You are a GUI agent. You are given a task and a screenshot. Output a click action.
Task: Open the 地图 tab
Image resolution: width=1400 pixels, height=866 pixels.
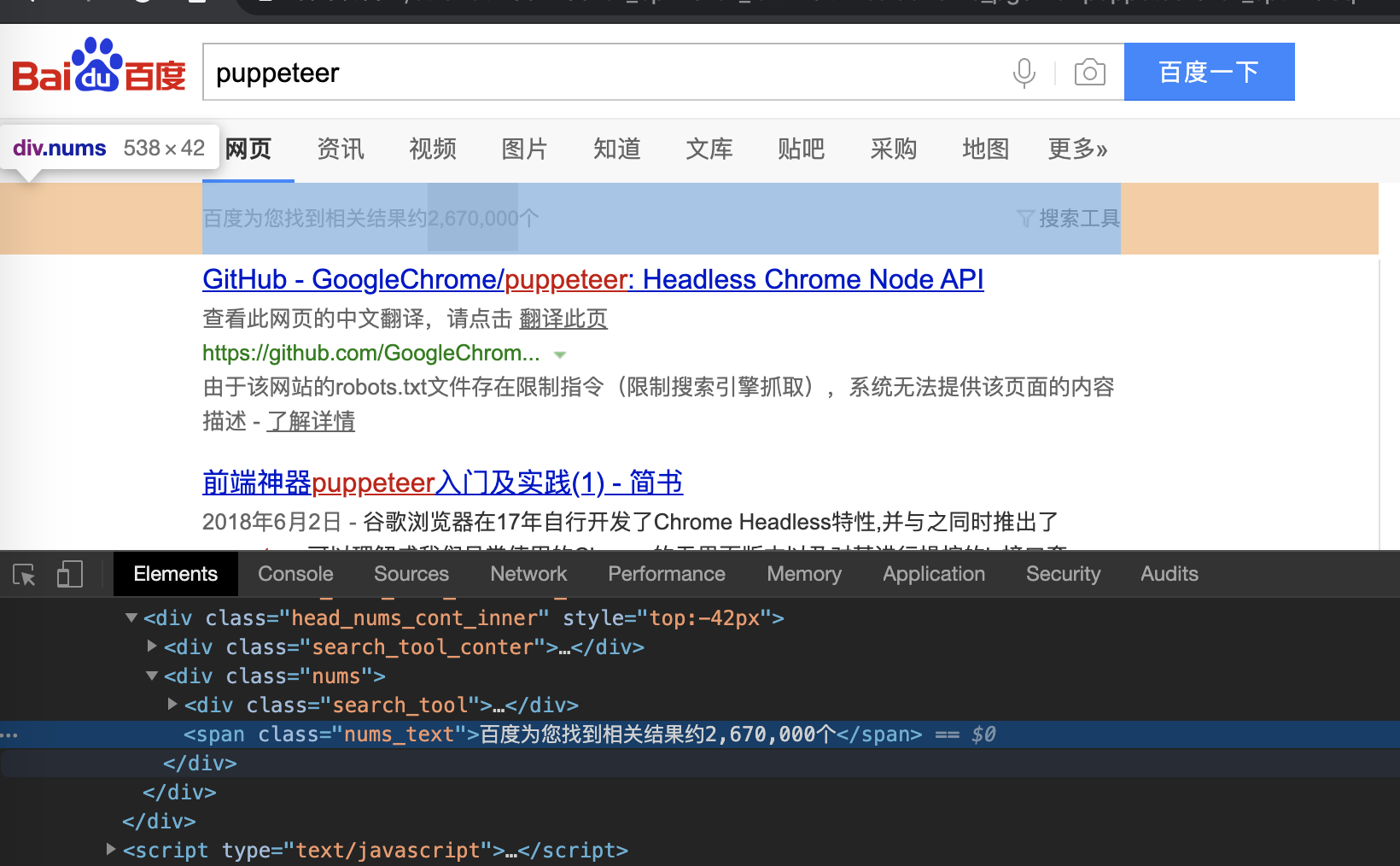[x=985, y=149]
